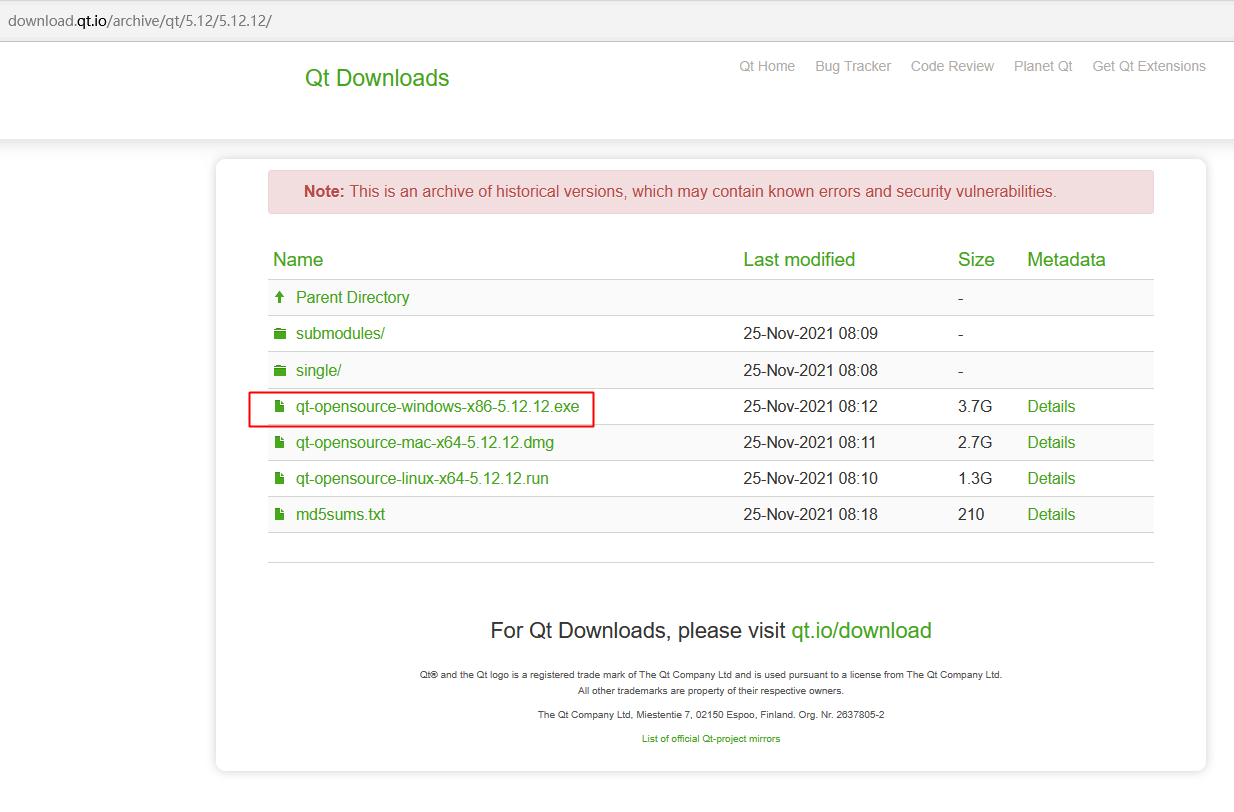View Details for the mac dmg

click(1051, 442)
